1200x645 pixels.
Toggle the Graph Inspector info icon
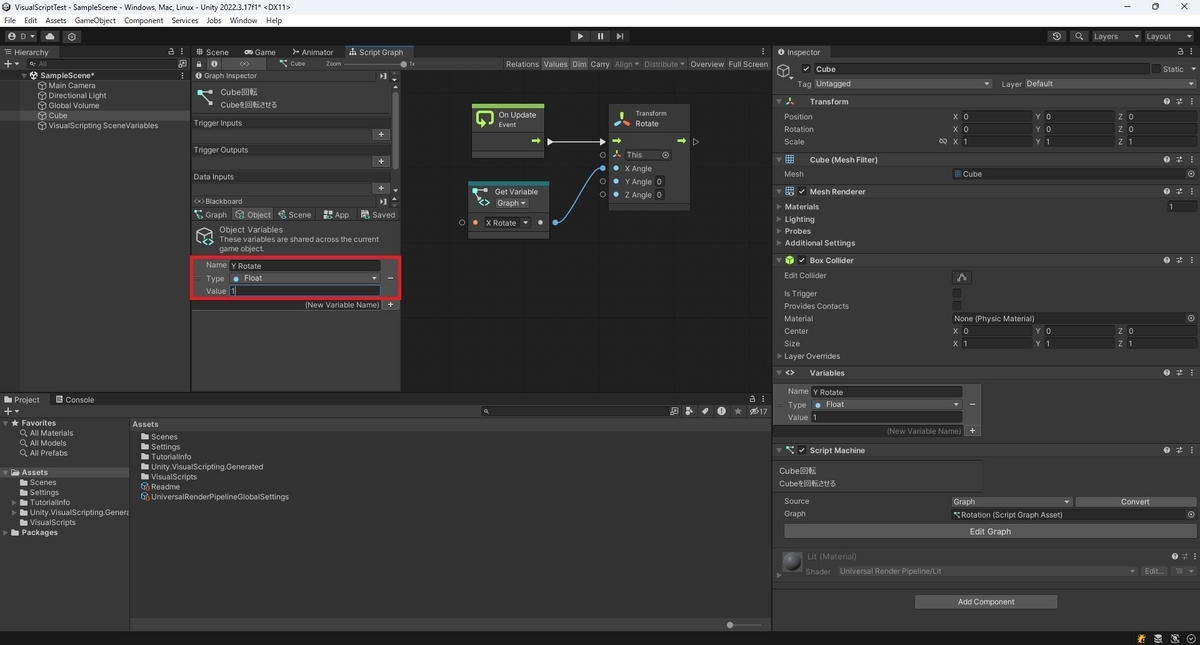coord(213,63)
